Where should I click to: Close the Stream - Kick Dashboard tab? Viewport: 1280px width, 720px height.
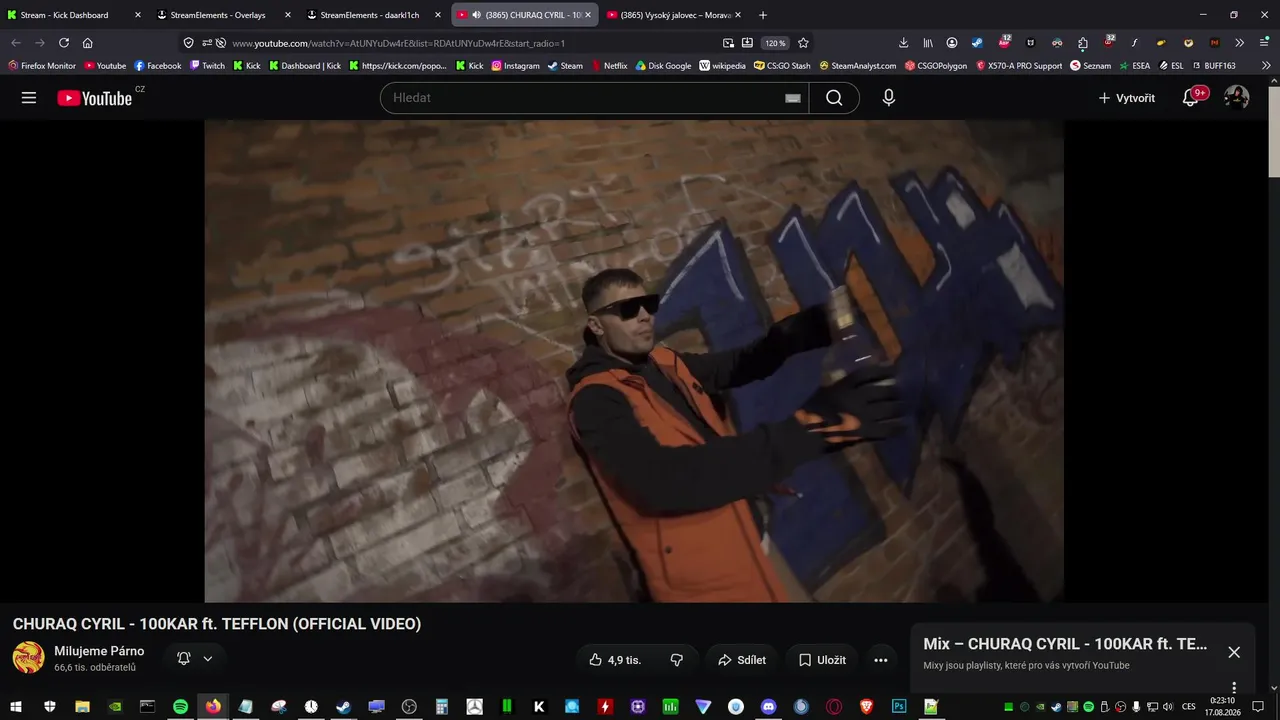coord(138,15)
